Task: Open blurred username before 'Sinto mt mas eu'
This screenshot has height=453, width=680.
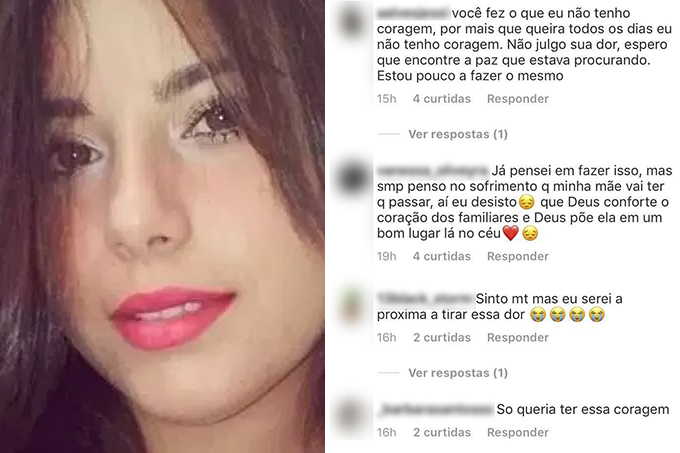Action: point(425,299)
